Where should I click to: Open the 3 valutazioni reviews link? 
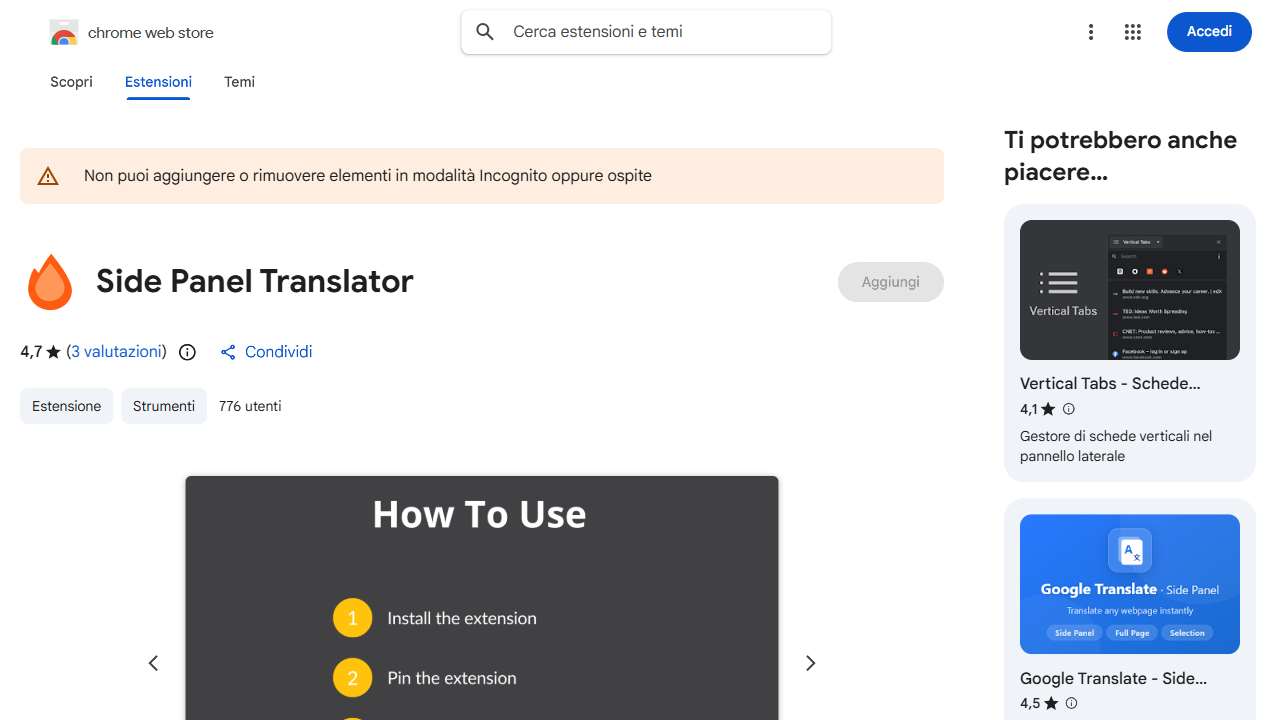tap(116, 352)
